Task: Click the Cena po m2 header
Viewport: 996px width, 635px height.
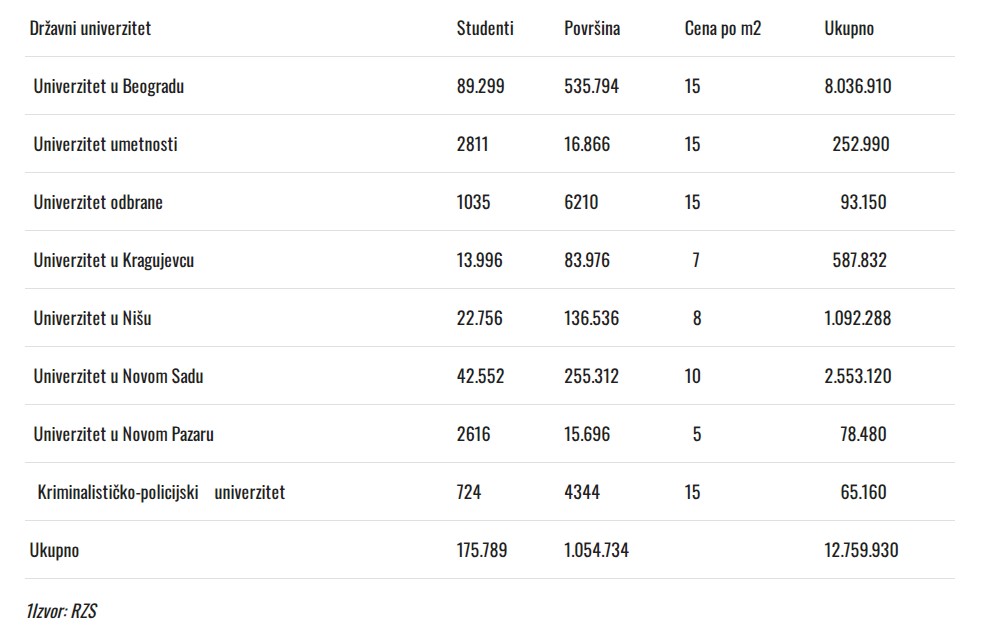Action: point(723,28)
